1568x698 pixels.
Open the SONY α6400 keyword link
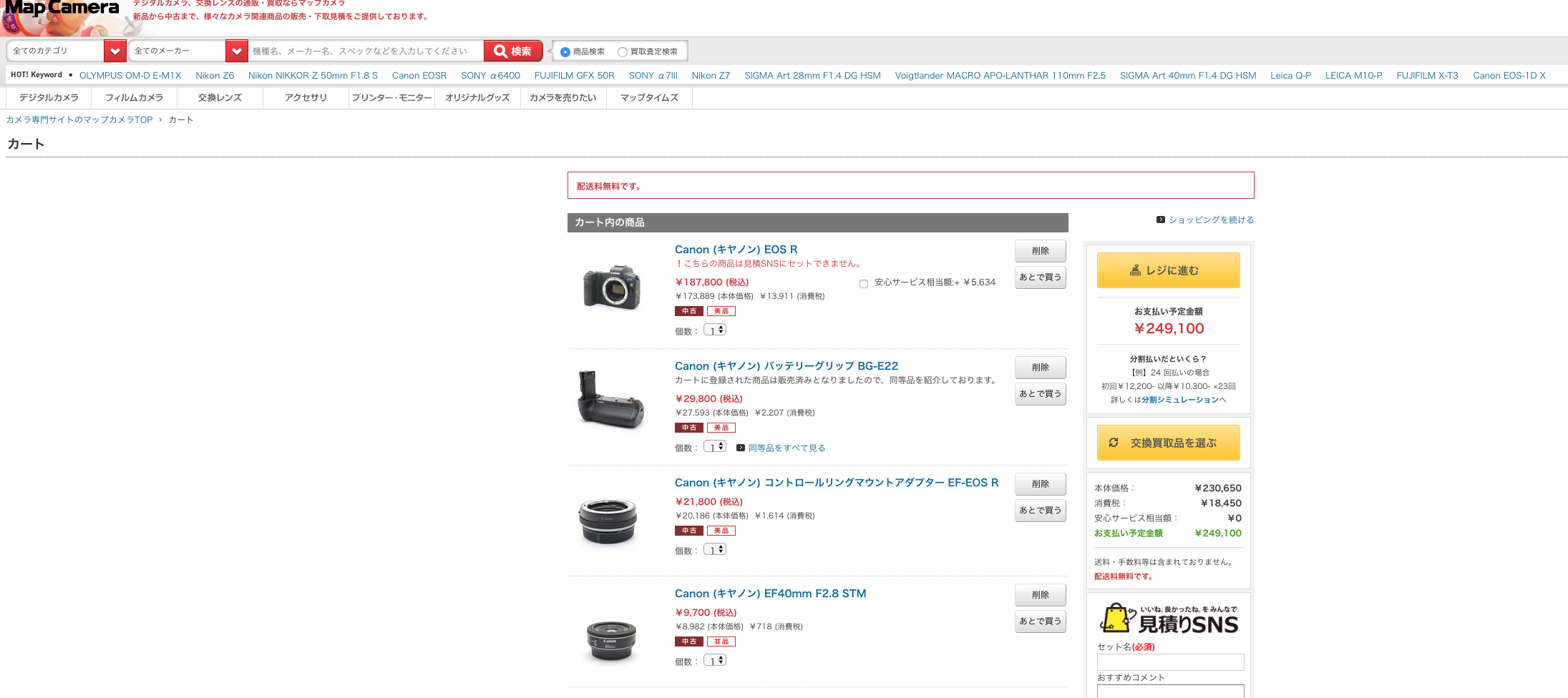pyautogui.click(x=490, y=75)
